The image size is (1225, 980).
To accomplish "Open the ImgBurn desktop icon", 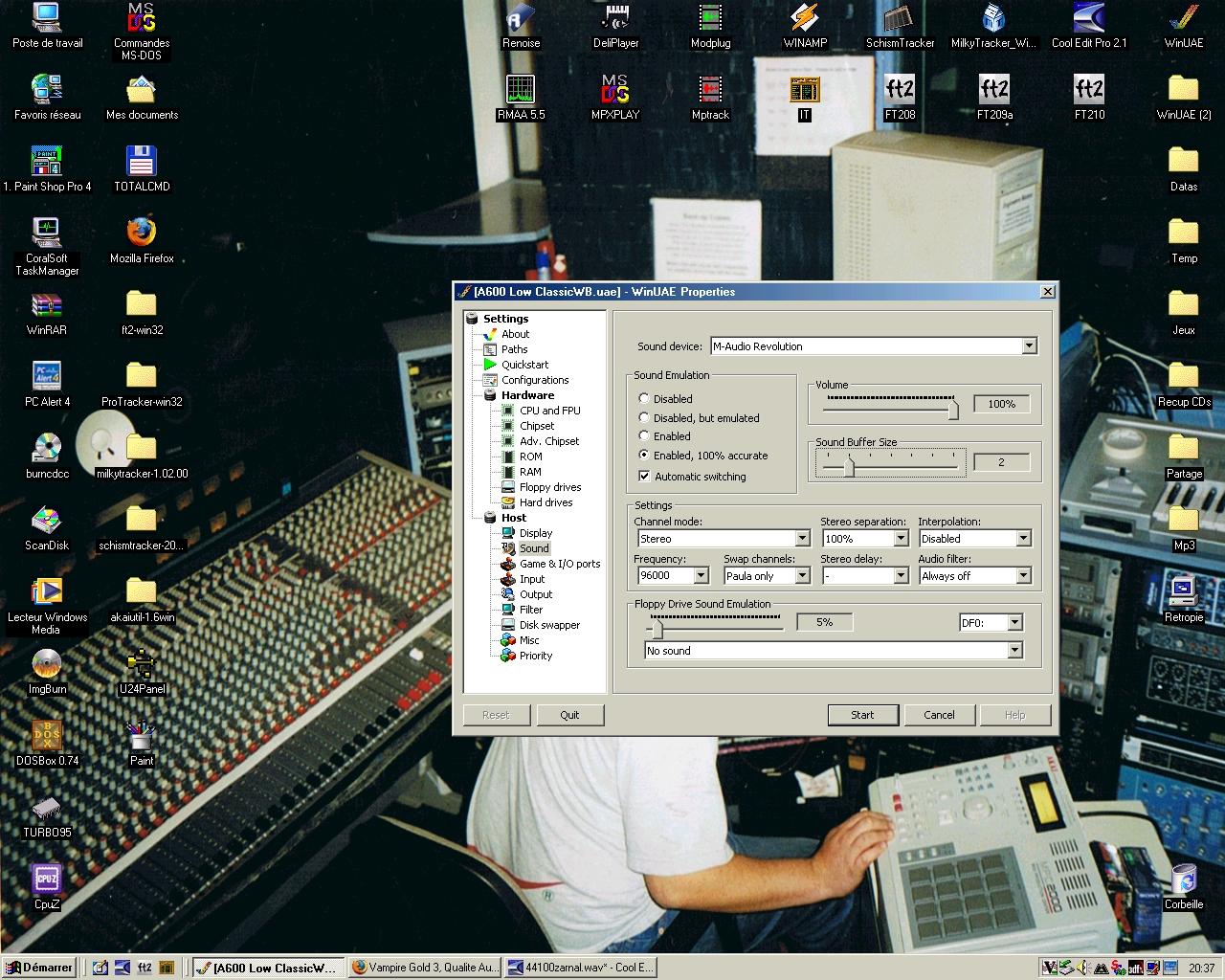I will (47, 671).
